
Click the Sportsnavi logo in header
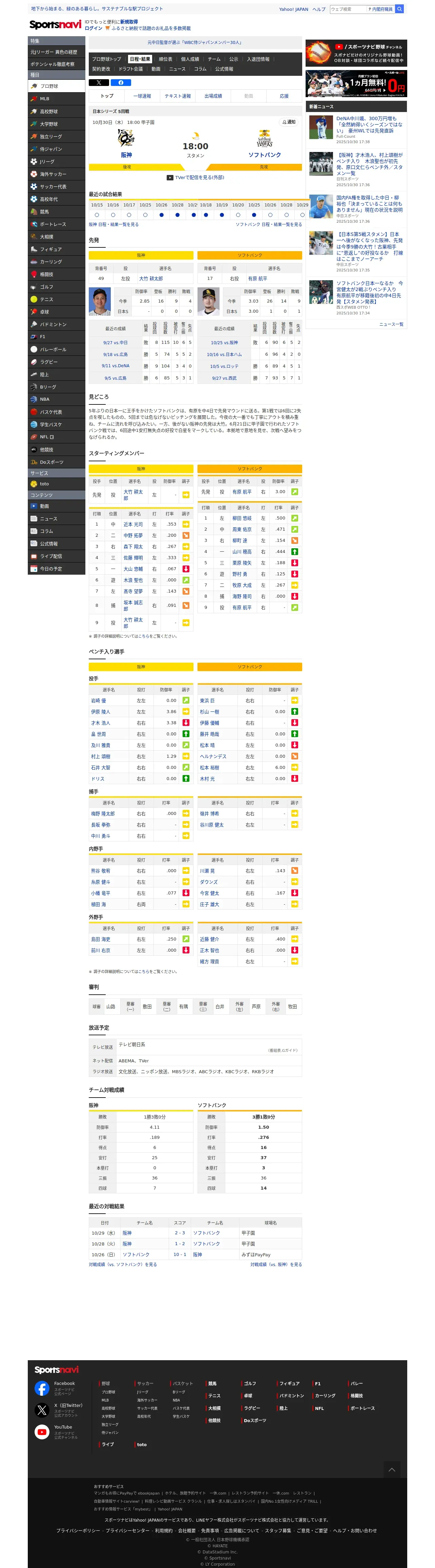coord(56,24)
